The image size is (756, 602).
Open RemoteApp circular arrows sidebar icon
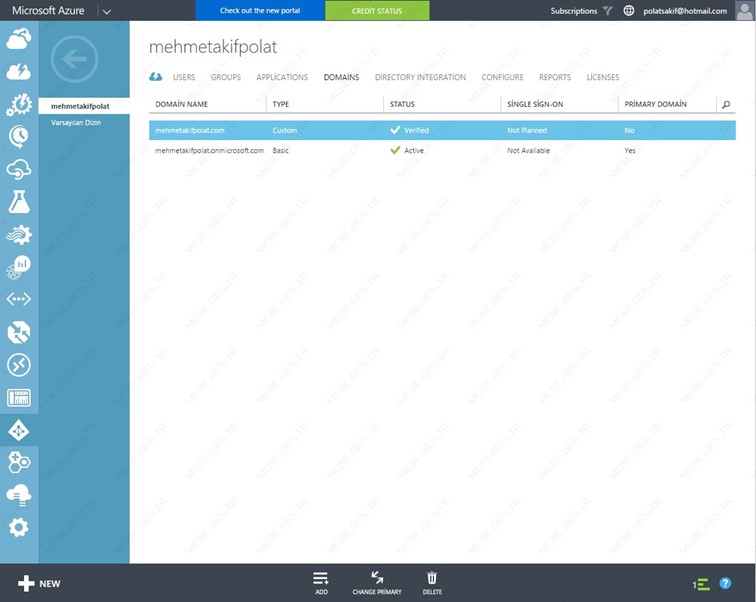[x=19, y=365]
